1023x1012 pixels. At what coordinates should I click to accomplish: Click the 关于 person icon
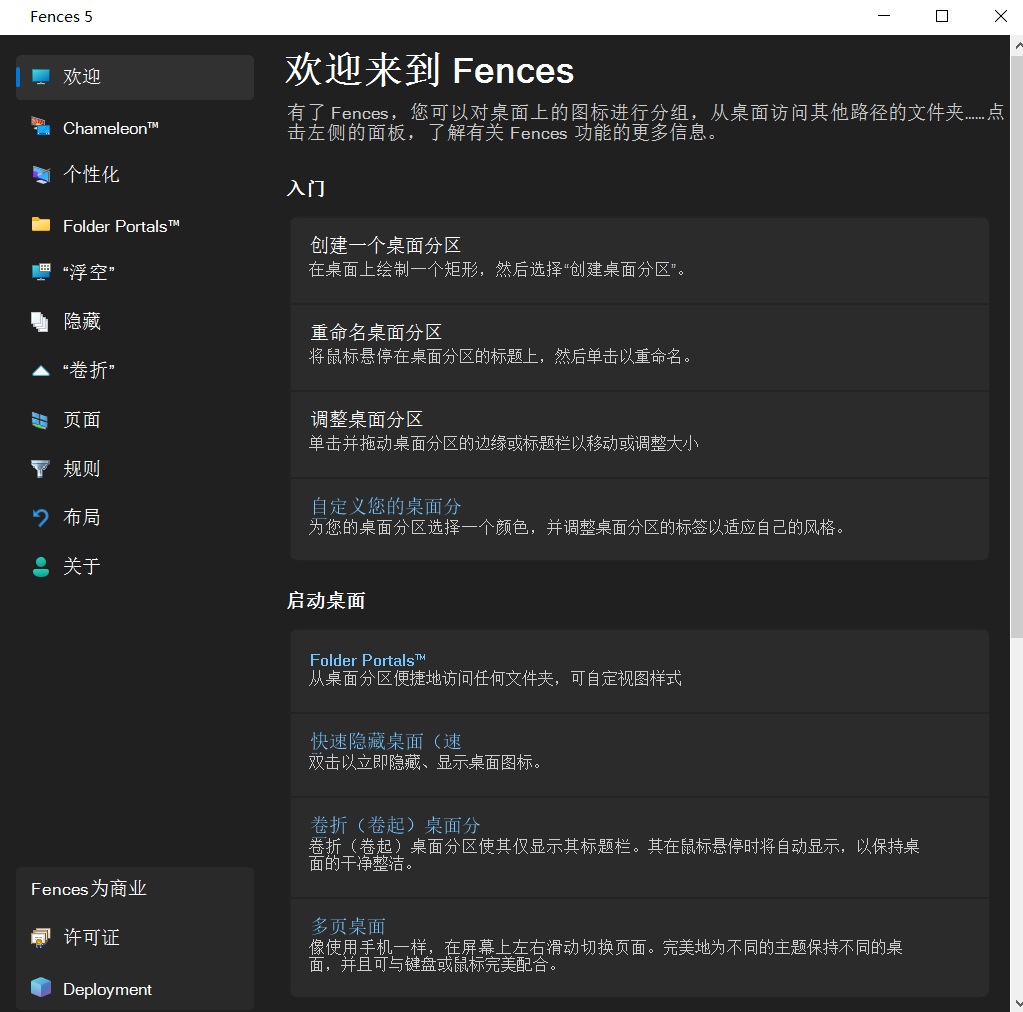pyautogui.click(x=40, y=566)
